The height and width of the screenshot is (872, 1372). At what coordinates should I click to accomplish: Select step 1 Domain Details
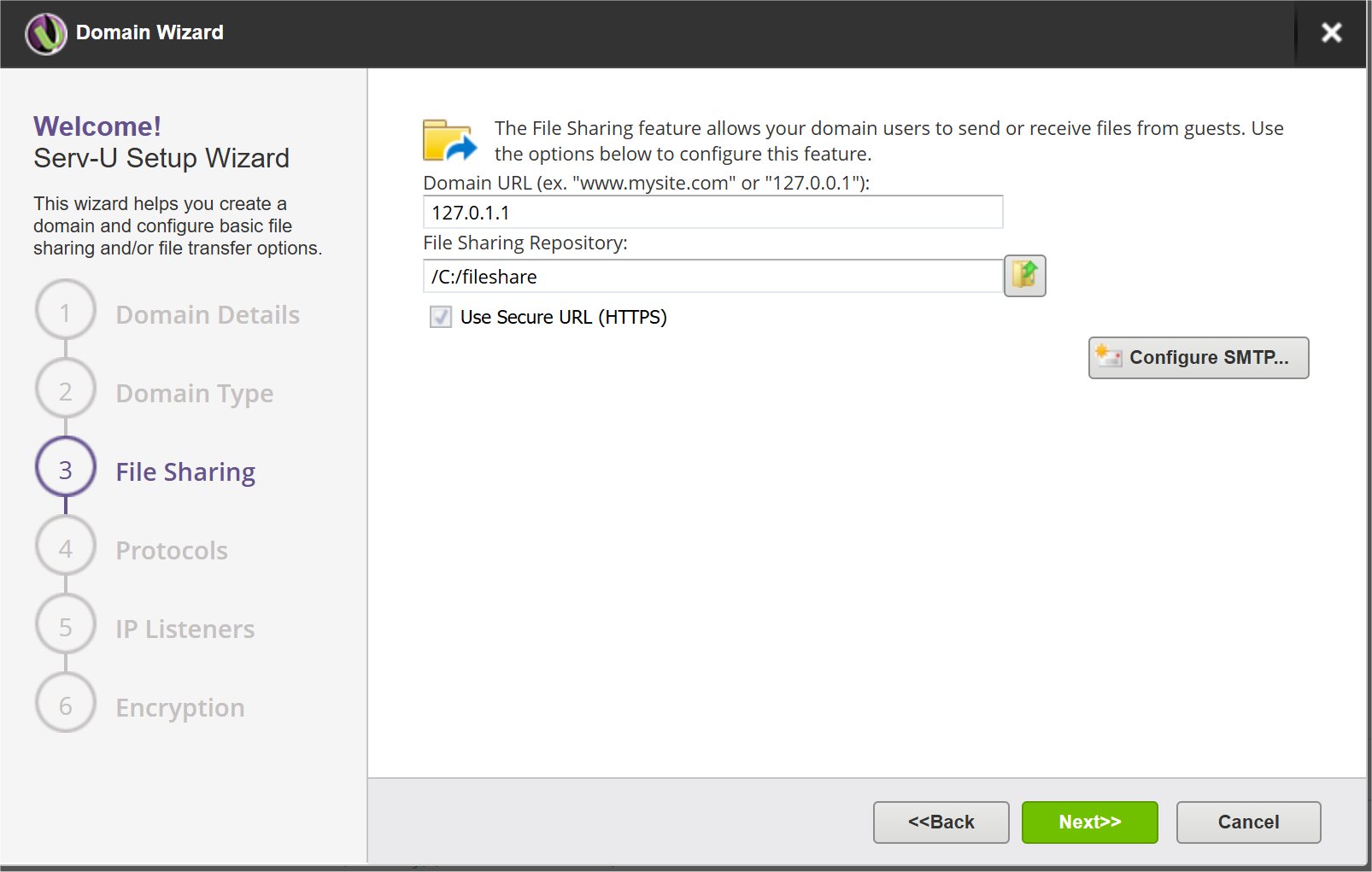pos(208,314)
